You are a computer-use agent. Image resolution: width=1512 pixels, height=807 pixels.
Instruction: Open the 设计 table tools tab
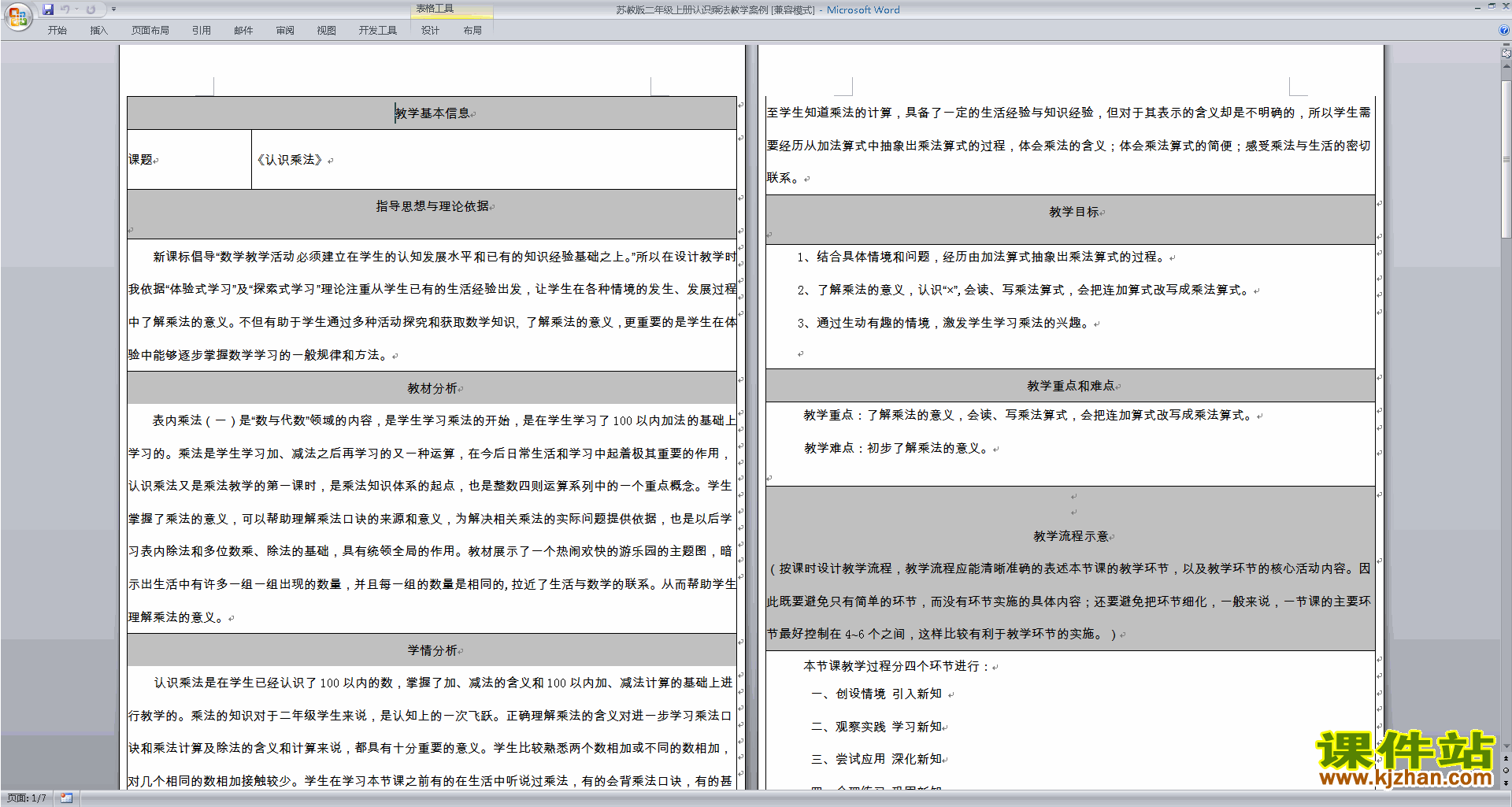[x=430, y=30]
